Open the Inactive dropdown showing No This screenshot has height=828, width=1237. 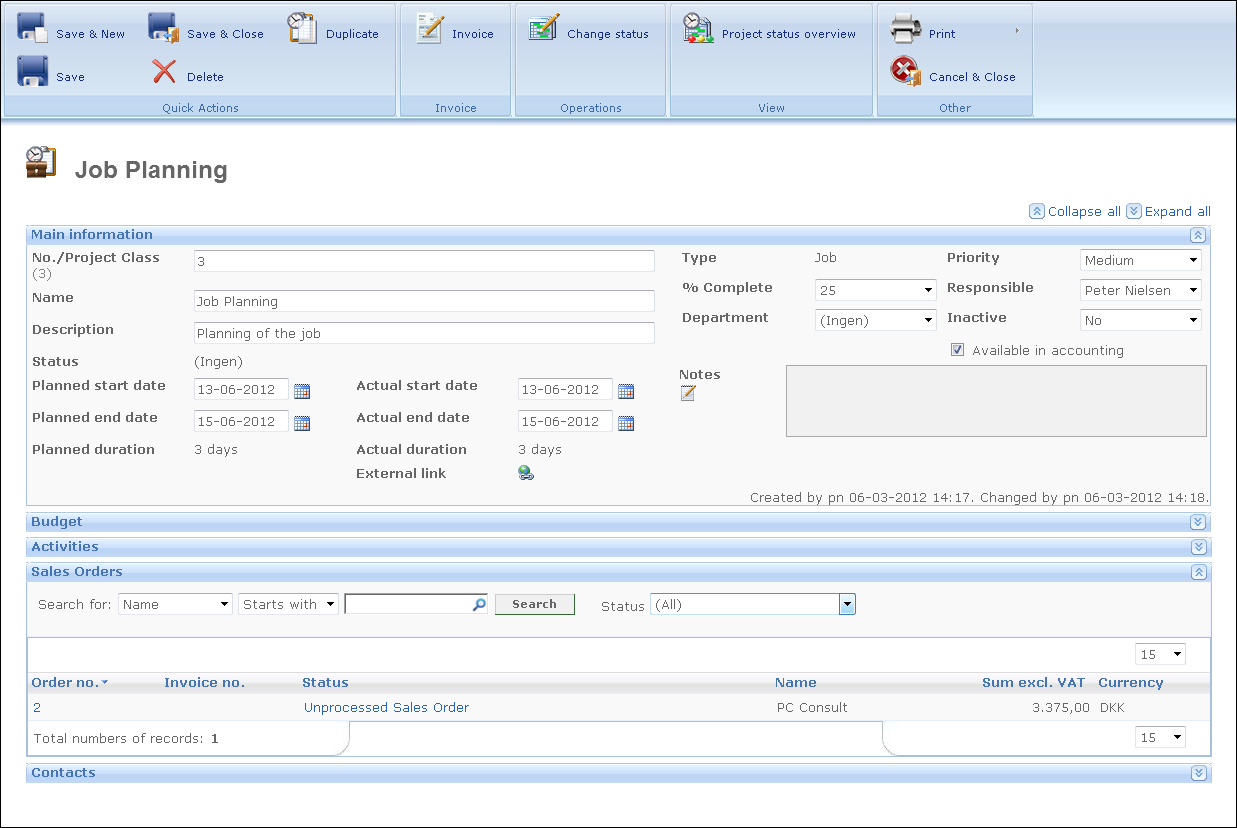1141,320
